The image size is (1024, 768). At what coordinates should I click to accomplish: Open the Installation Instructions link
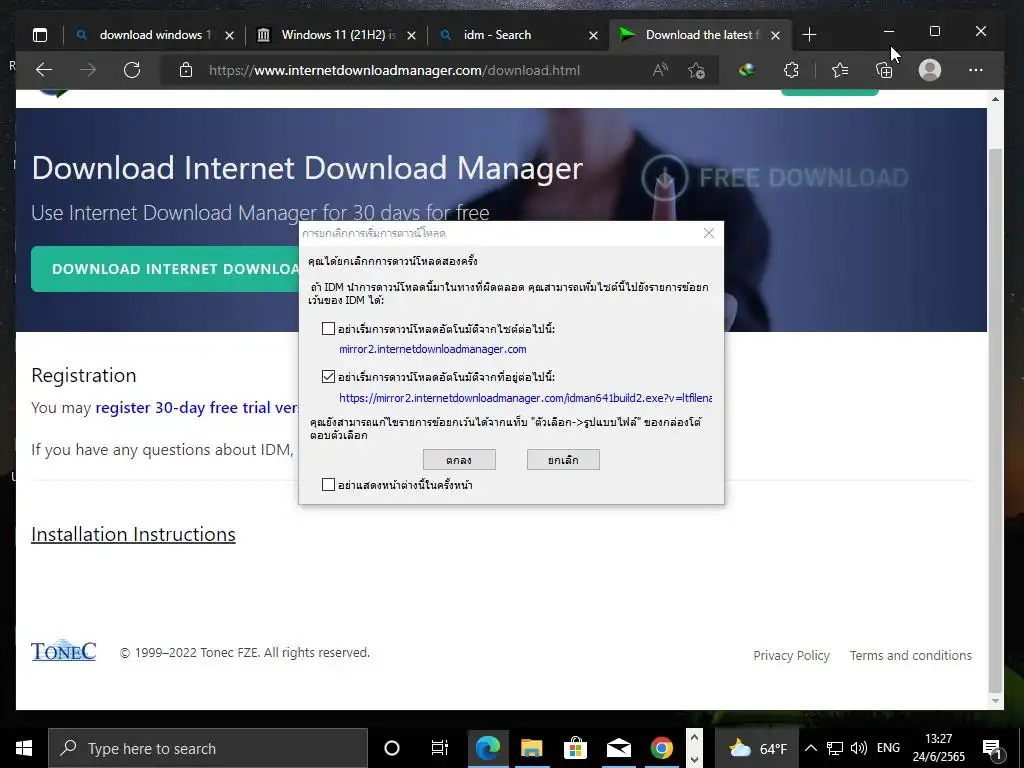(133, 534)
